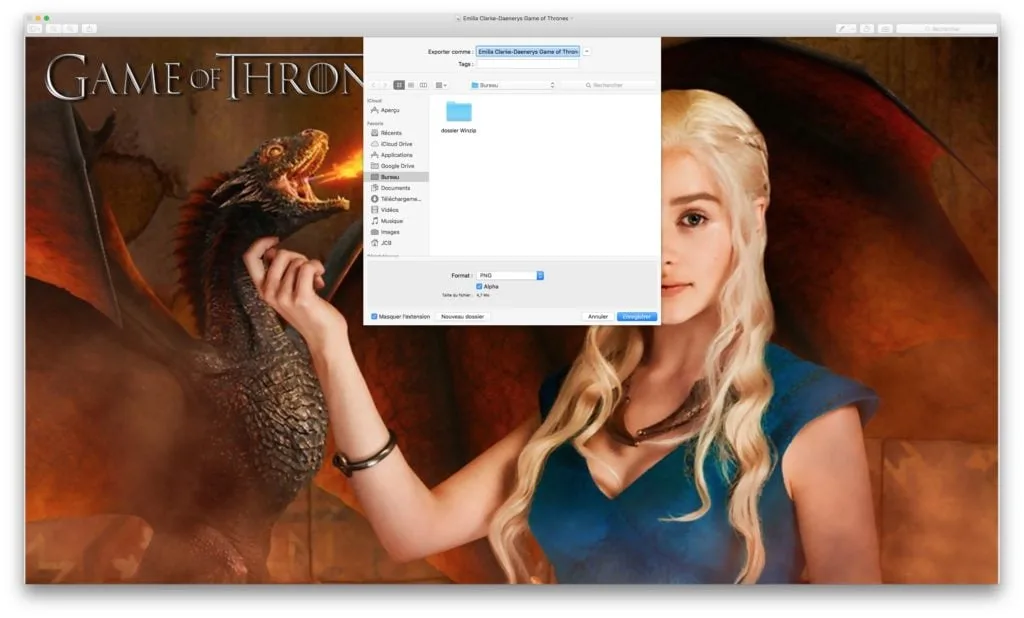Switch to icon view in dialog
This screenshot has width=1024, height=618.
pos(399,85)
